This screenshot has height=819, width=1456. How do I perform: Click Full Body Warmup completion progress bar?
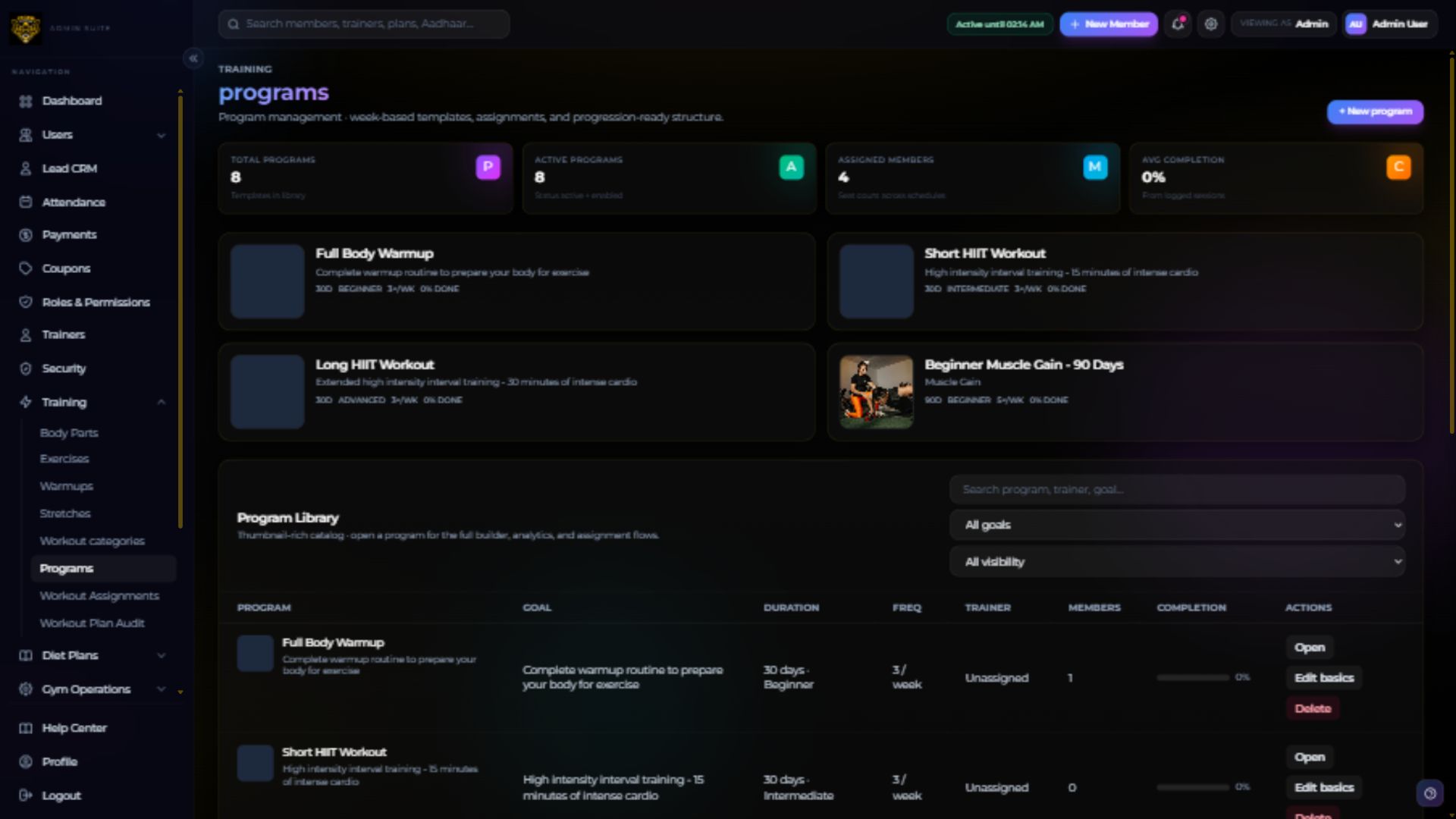[x=1193, y=677]
